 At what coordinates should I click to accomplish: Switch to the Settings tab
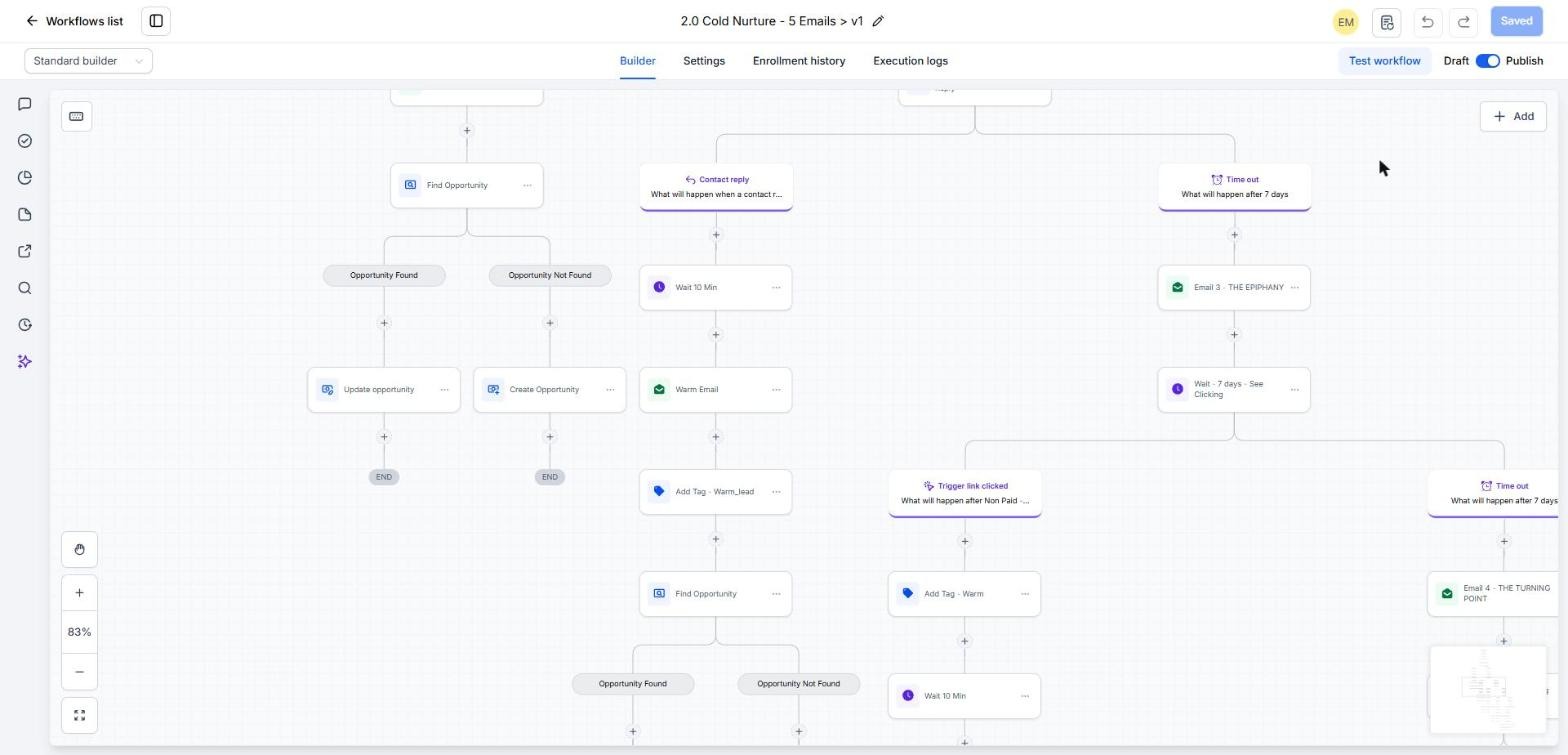[x=704, y=61]
